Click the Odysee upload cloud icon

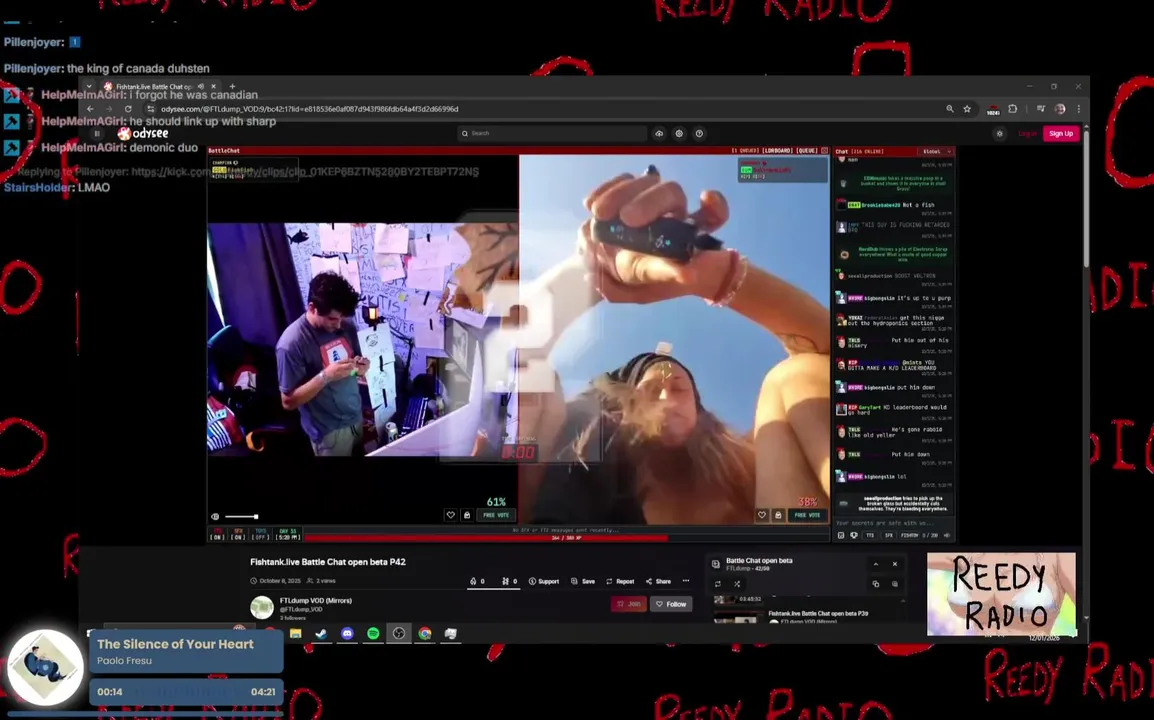pyautogui.click(x=659, y=133)
